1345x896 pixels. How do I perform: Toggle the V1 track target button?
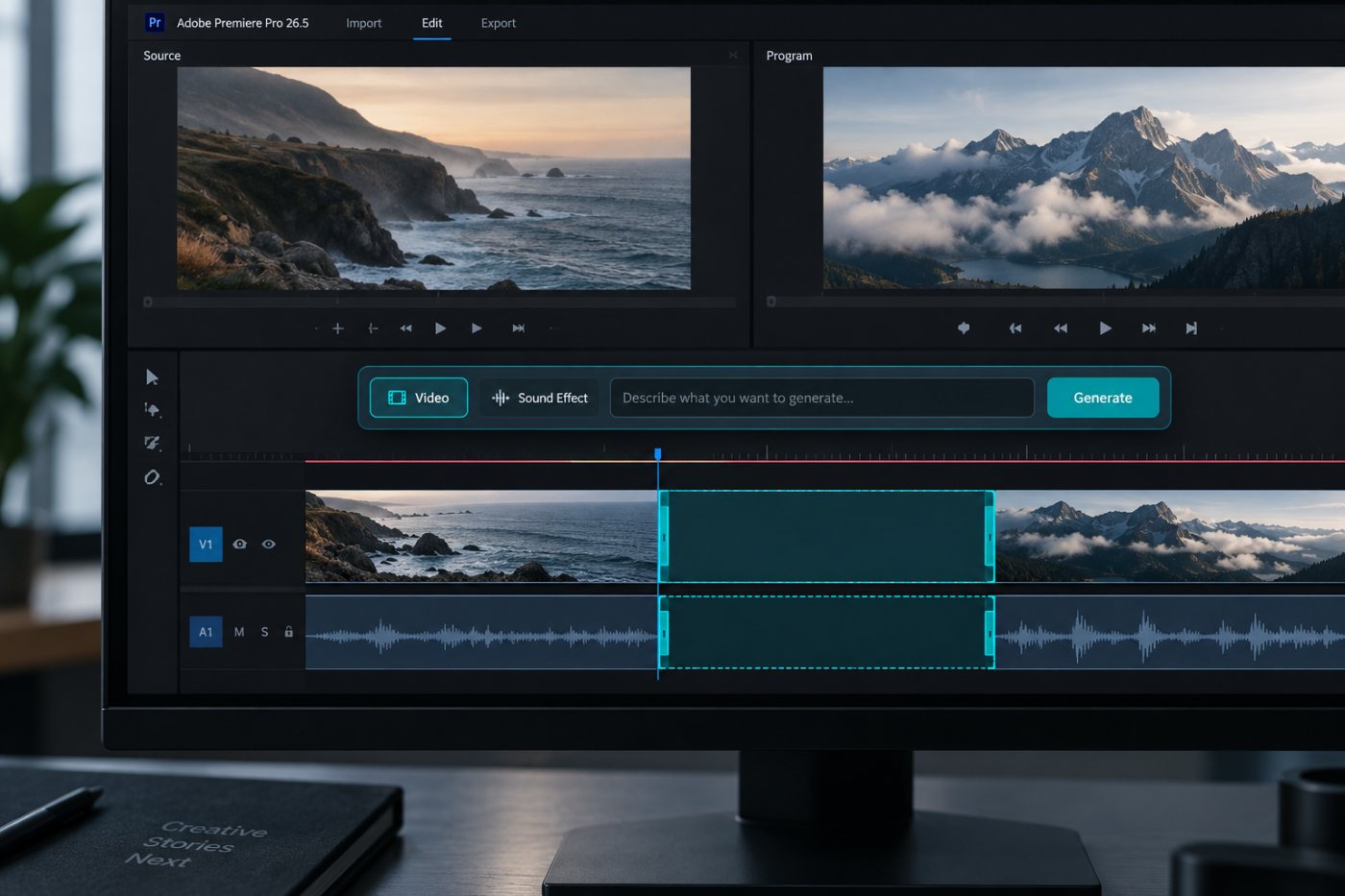click(x=206, y=545)
